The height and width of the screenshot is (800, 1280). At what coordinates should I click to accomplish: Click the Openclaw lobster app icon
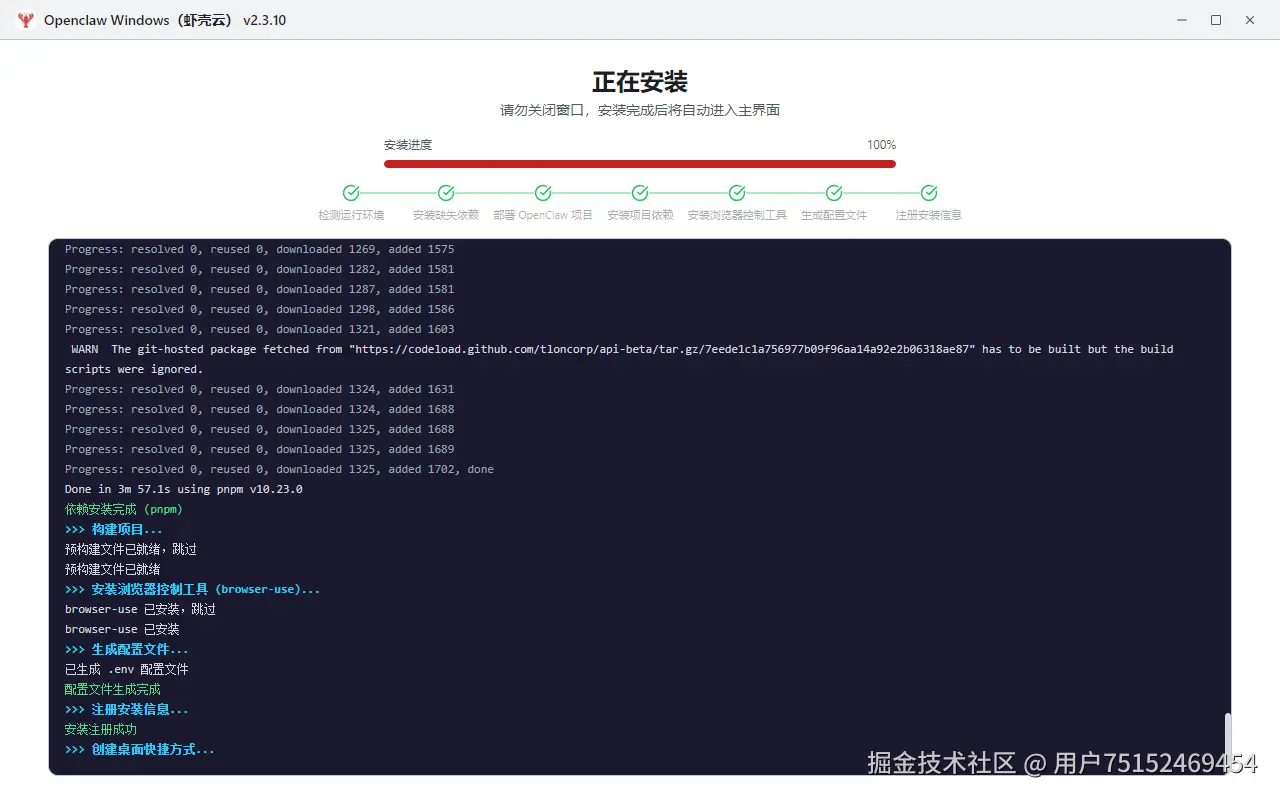pos(25,20)
